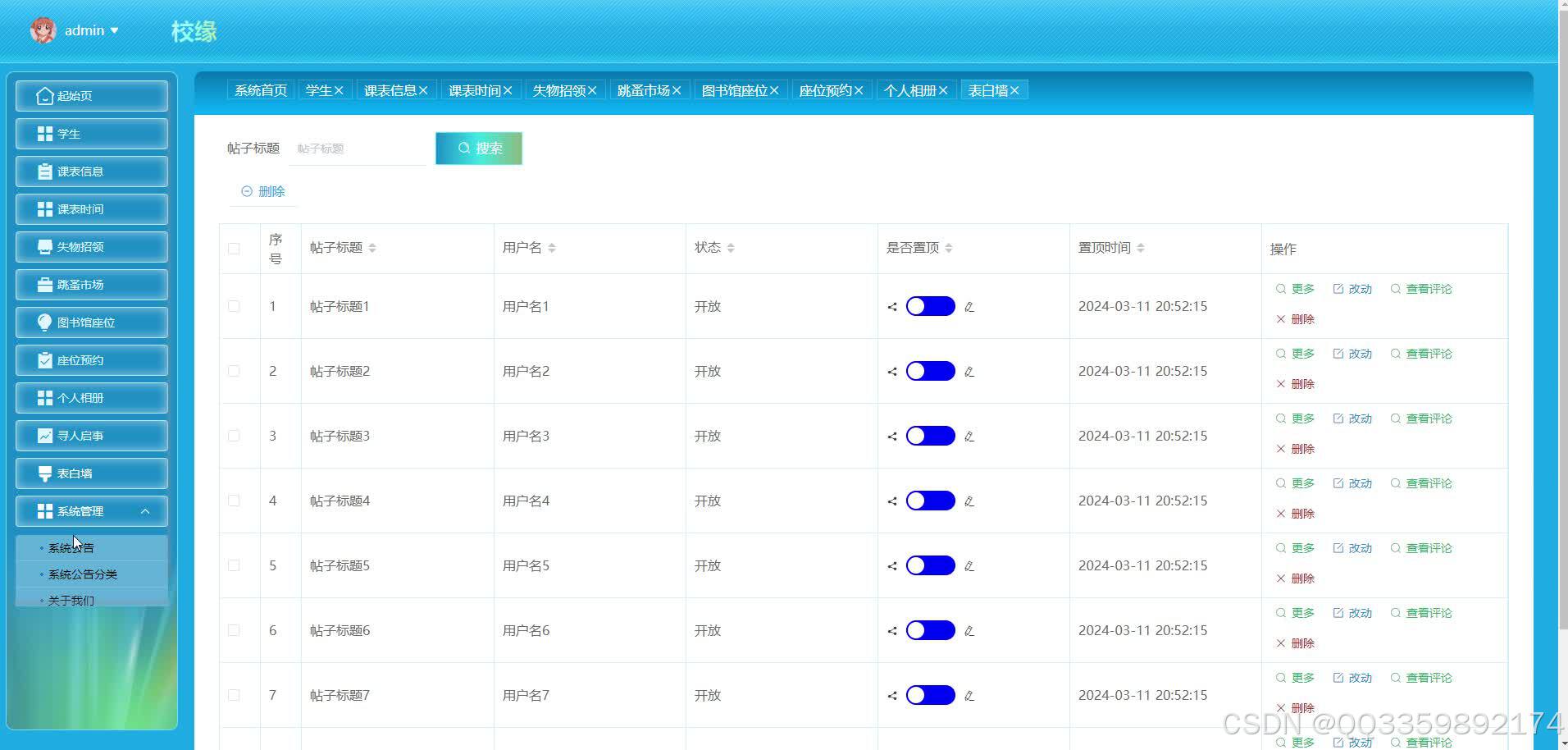Toggle 是否置顶 switch for 帖子标题6

click(x=930, y=630)
